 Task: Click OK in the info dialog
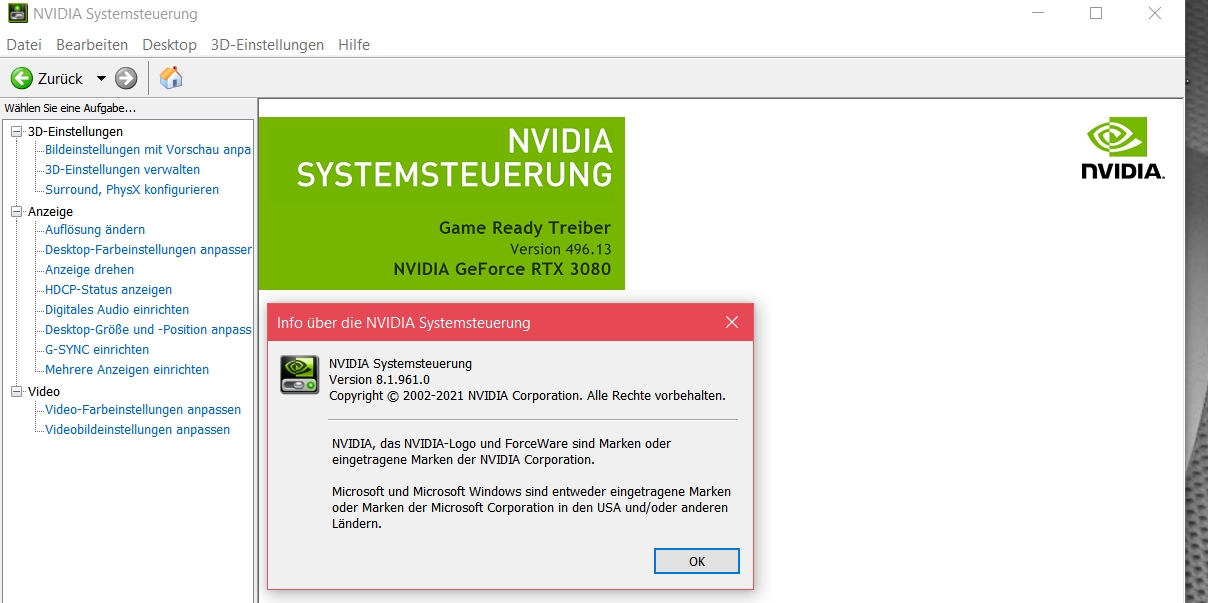[697, 561]
